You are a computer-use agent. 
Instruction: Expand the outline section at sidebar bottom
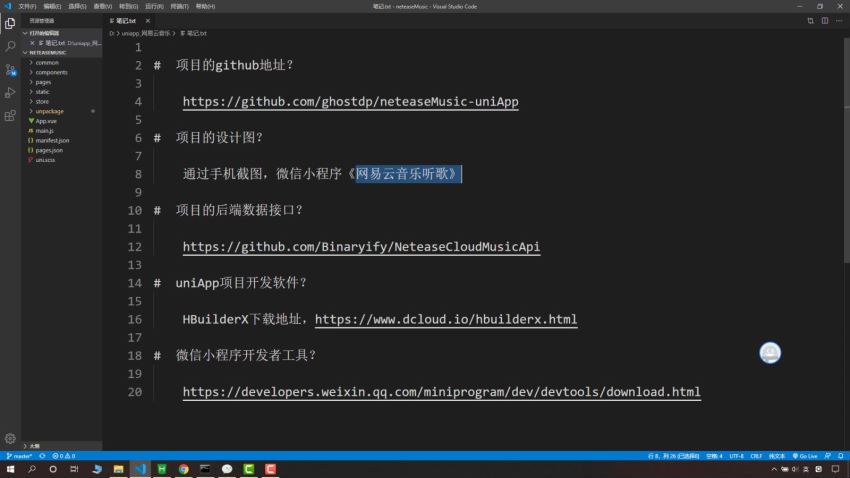point(34,446)
